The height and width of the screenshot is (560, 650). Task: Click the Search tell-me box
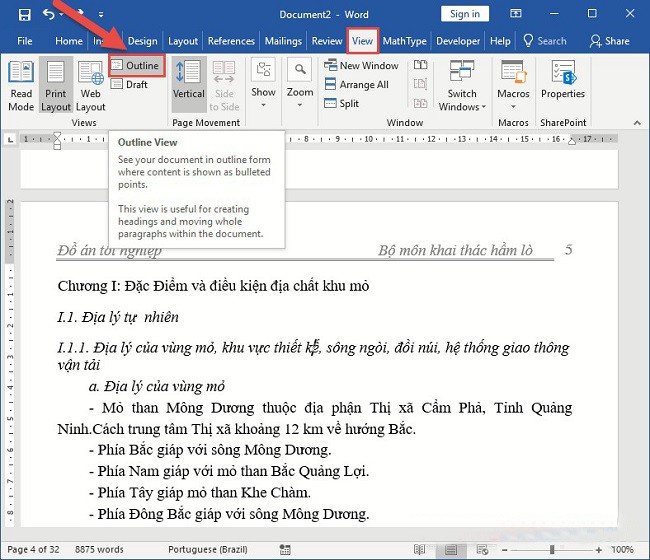tap(545, 41)
